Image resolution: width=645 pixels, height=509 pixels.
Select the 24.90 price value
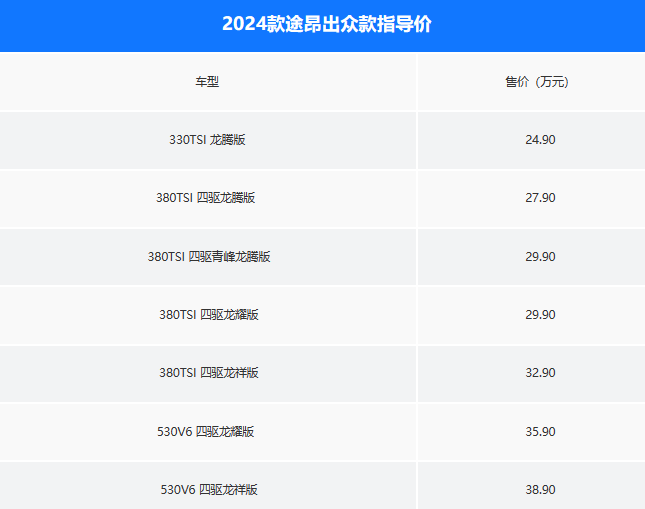[x=540, y=140]
